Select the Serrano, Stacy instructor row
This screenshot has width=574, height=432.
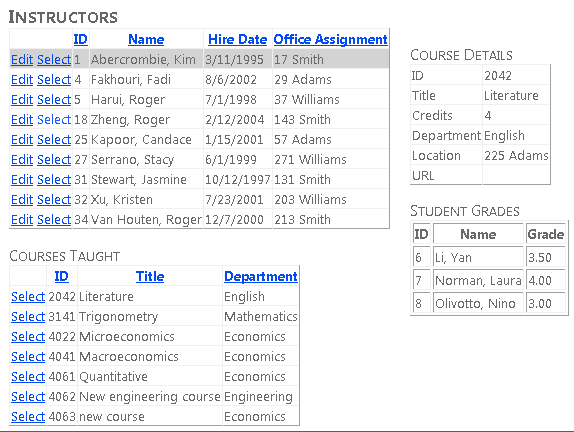[x=54, y=160]
